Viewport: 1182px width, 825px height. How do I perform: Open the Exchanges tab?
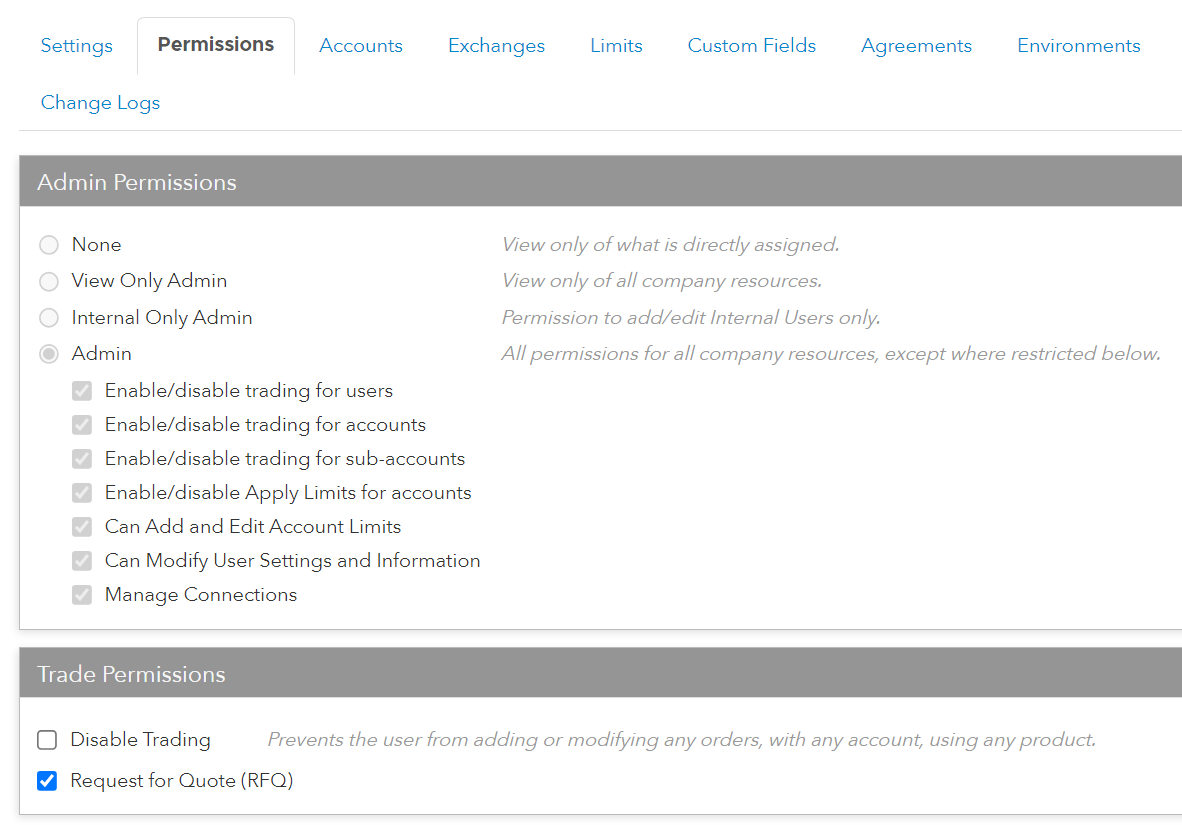(x=496, y=46)
